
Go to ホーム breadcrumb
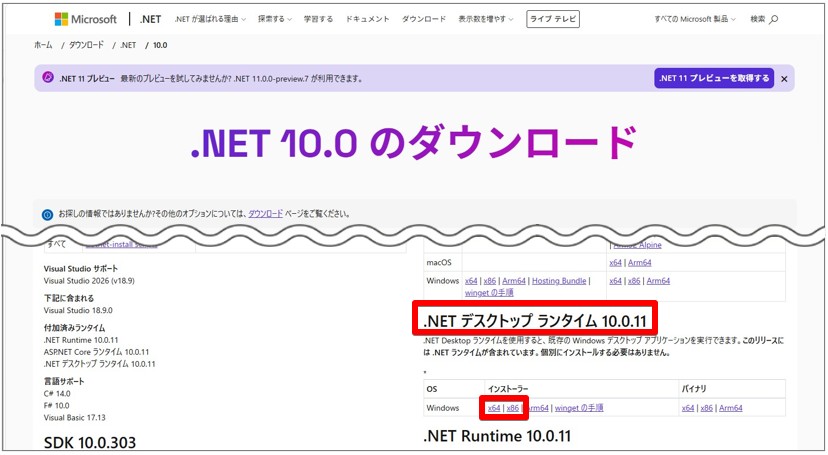coord(43,45)
